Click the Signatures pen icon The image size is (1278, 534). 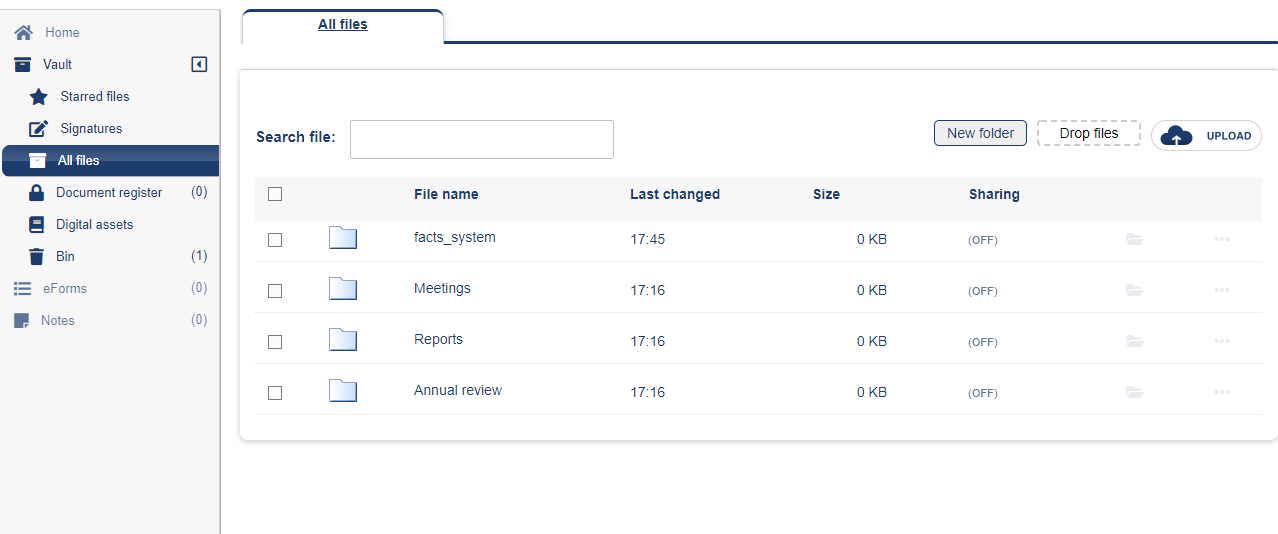click(x=38, y=129)
